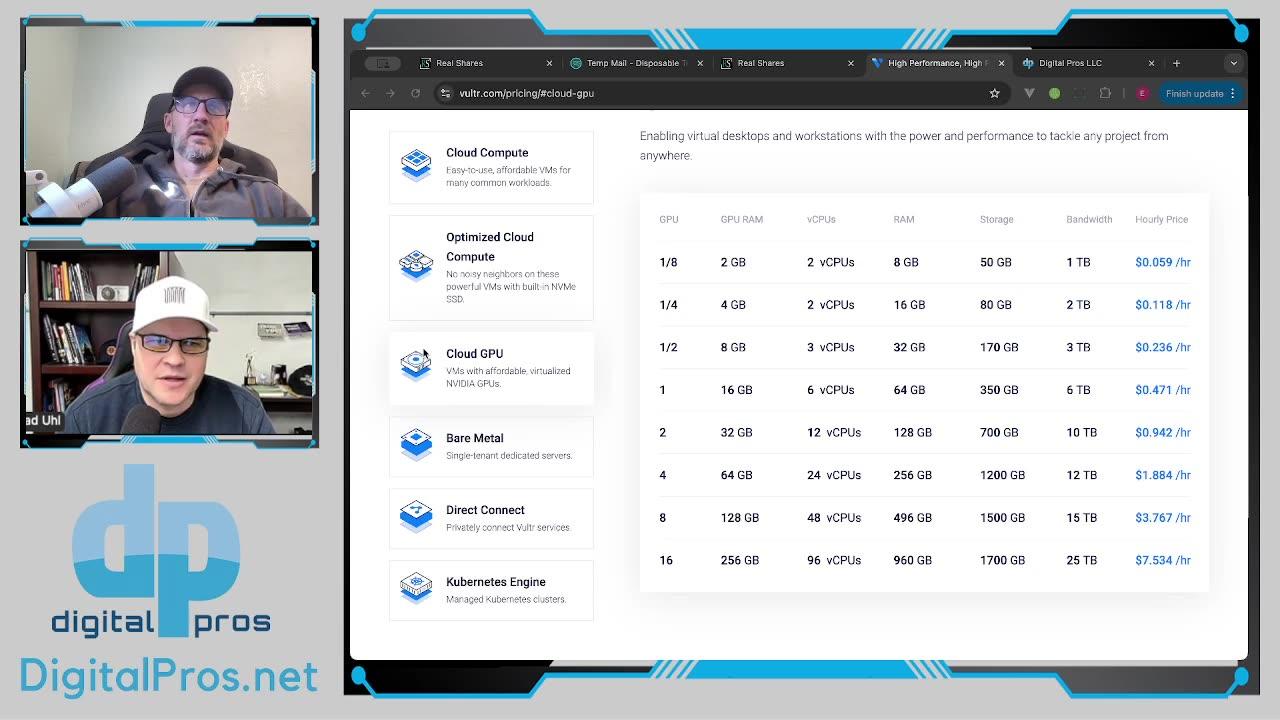The height and width of the screenshot is (720, 1280).
Task: Click the 496 GB RAM cell
Action: (x=913, y=518)
